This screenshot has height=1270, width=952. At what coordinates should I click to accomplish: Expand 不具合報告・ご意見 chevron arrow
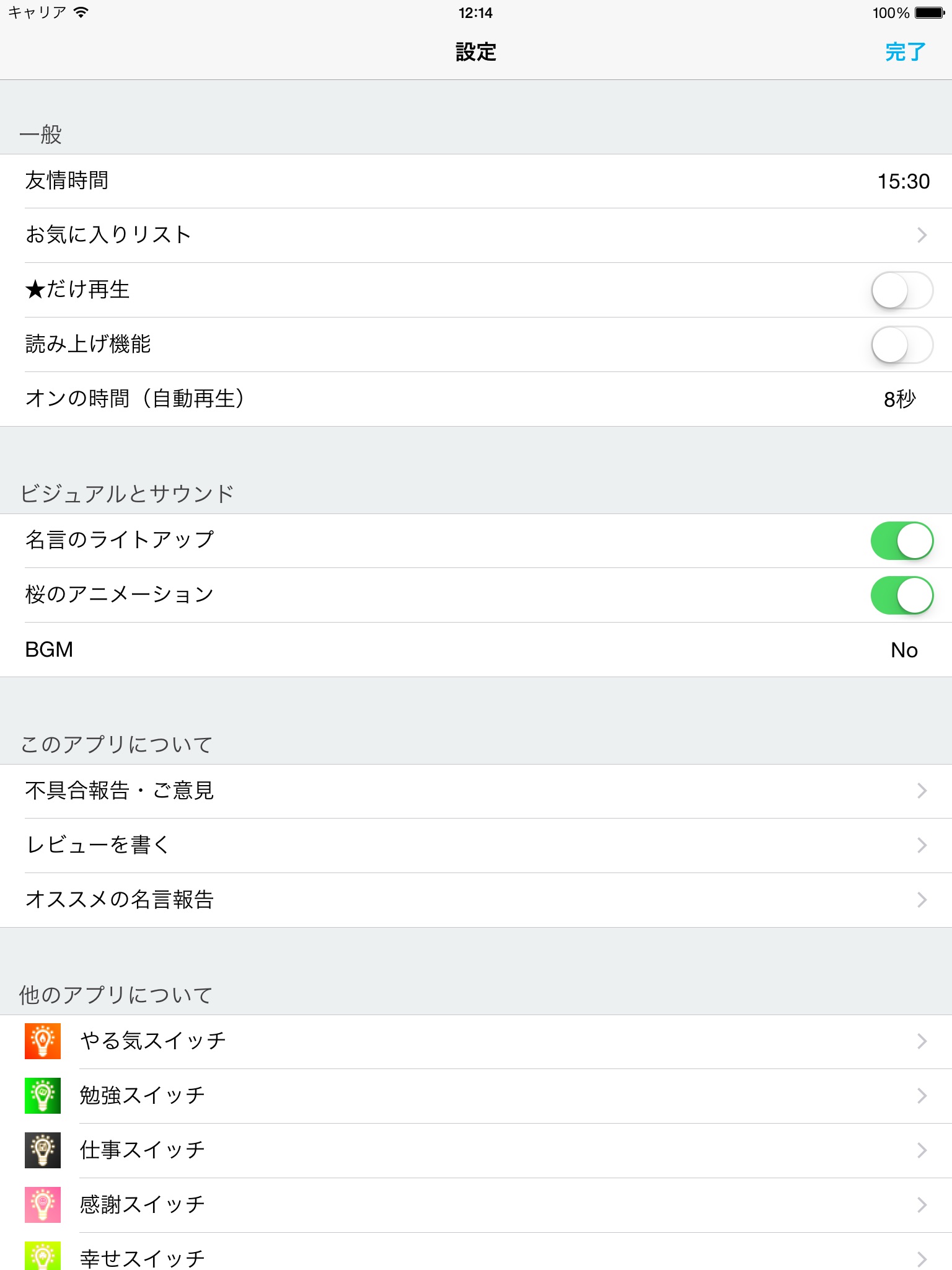[x=922, y=791]
